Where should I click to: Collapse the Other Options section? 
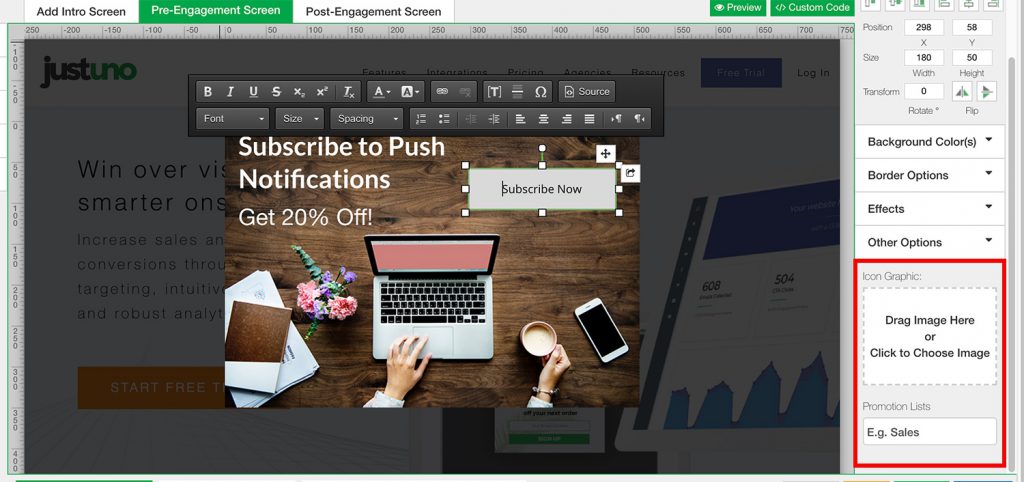pyautogui.click(x=929, y=242)
